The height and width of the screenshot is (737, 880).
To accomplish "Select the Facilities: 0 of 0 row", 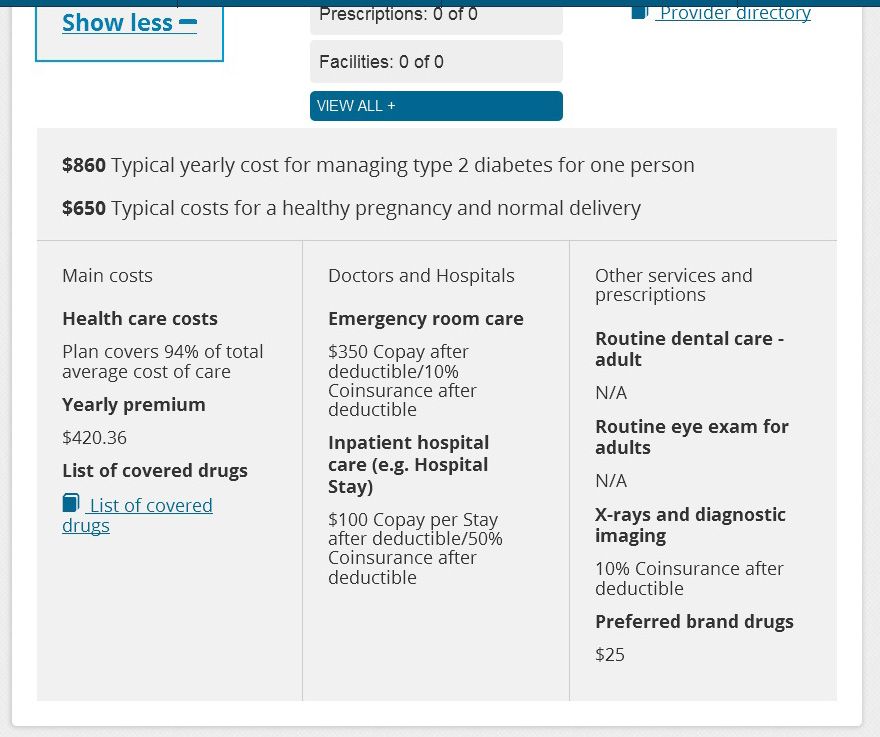I will [x=436, y=62].
